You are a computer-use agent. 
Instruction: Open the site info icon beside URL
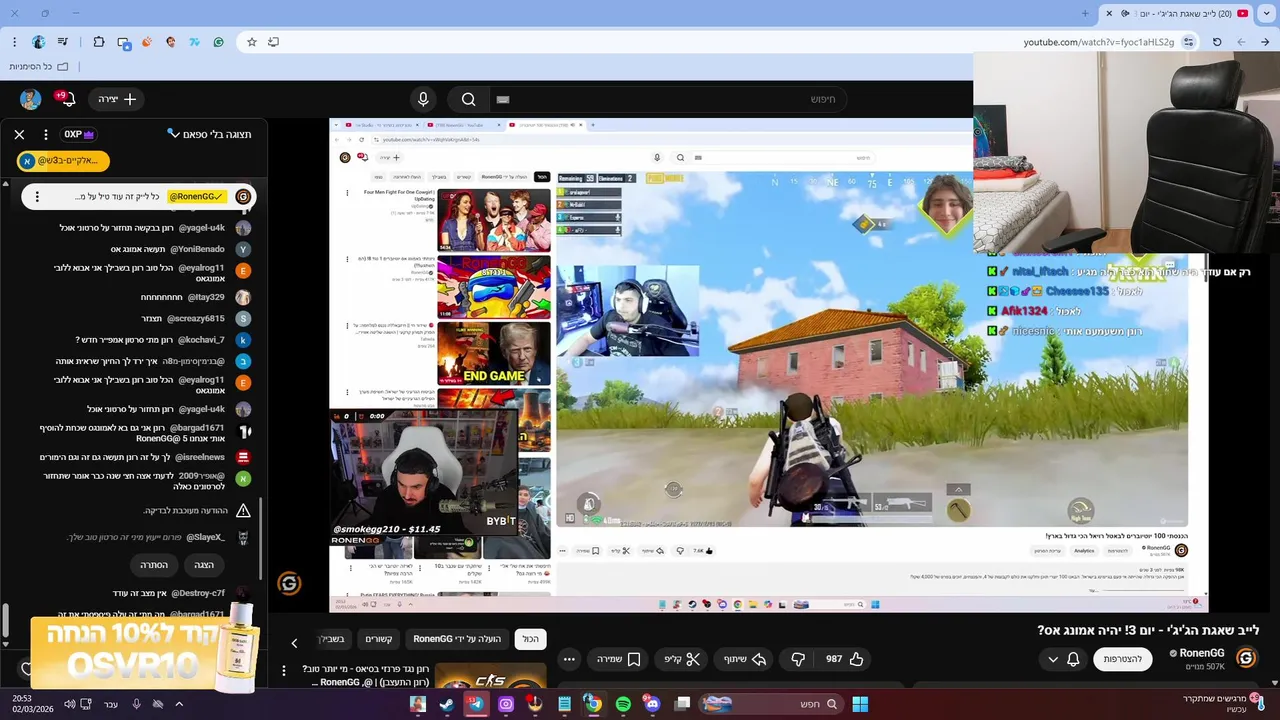[1188, 42]
